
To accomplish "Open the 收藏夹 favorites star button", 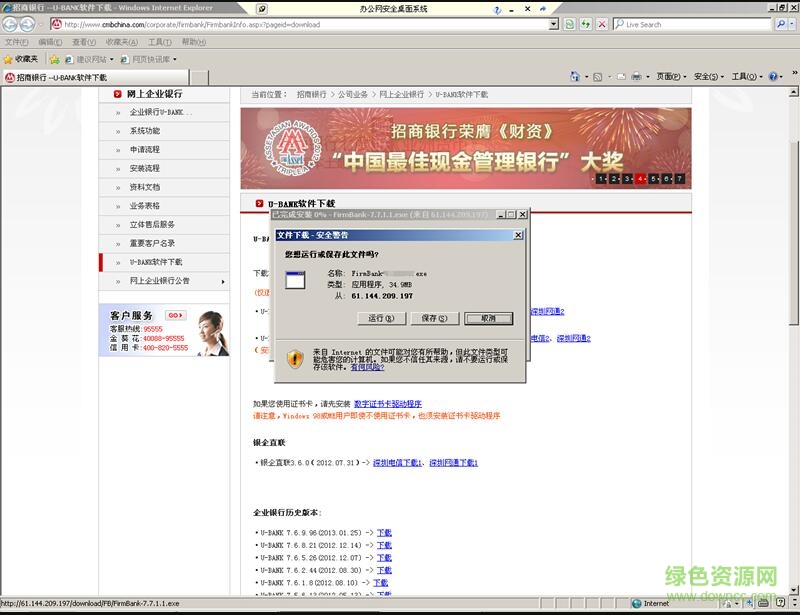I will click(x=21, y=59).
